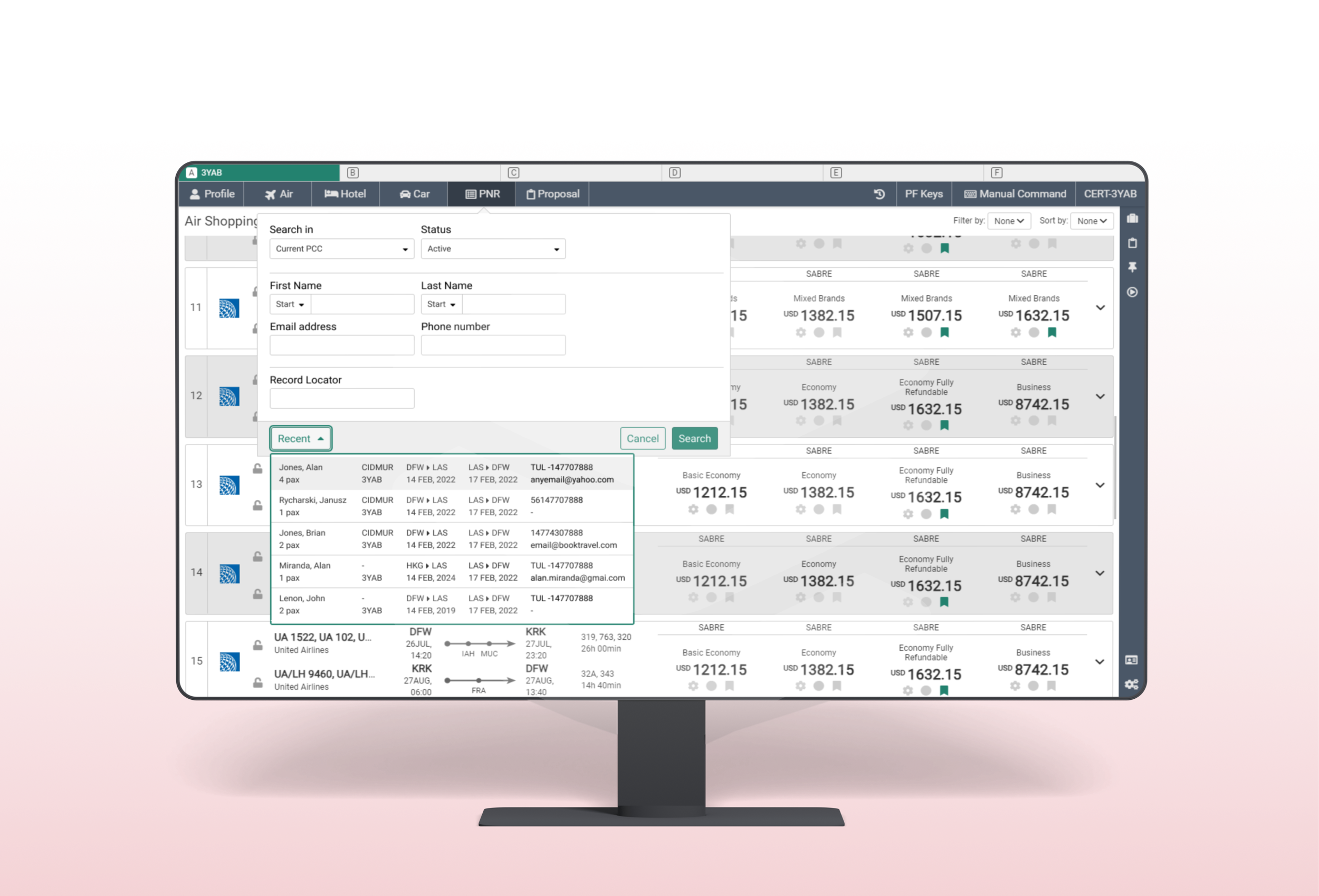Viewport: 1319px width, 896px height.
Task: Click the suitcase icon in right sidebar
Action: (1132, 218)
